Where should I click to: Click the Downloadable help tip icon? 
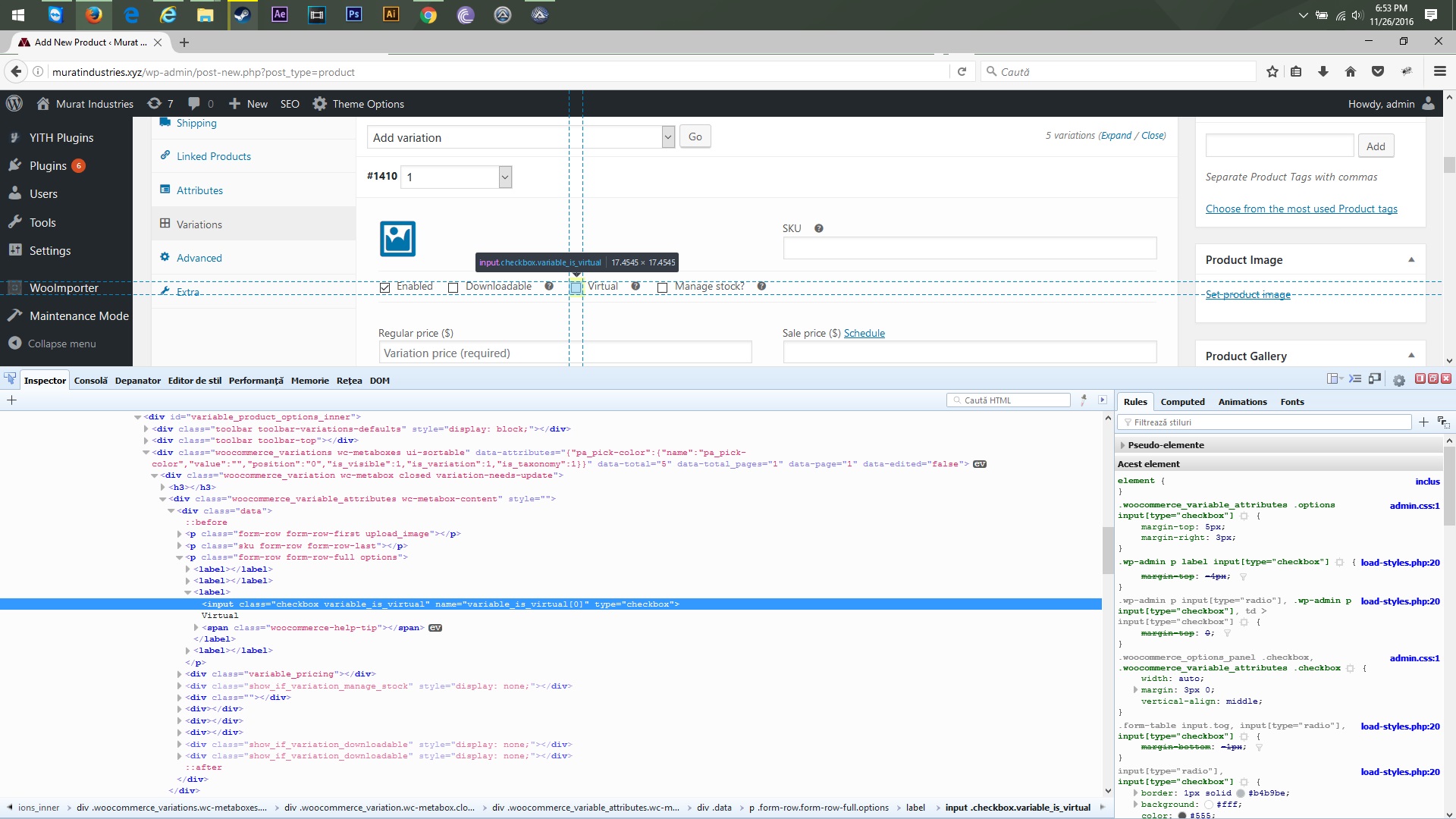click(549, 286)
